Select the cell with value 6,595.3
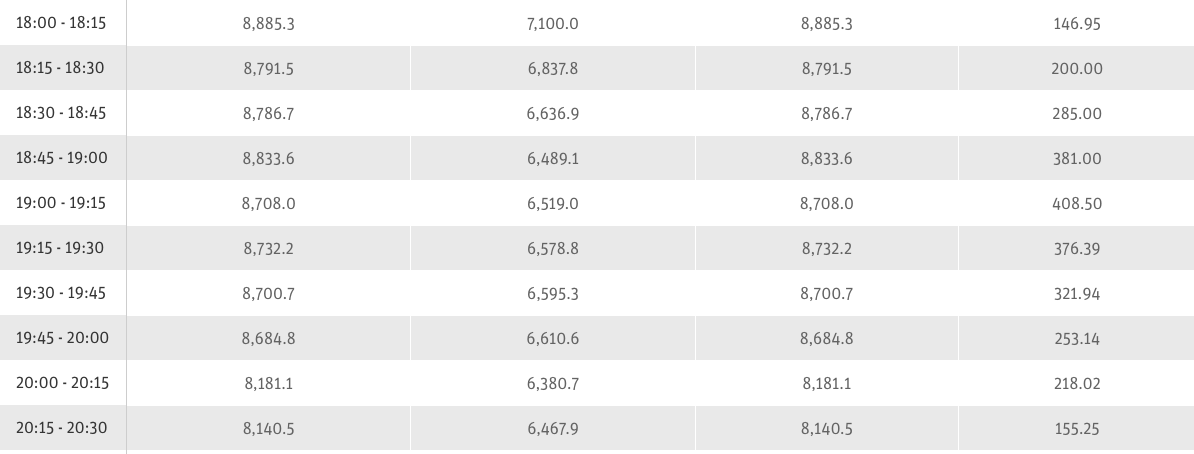 tap(560, 293)
